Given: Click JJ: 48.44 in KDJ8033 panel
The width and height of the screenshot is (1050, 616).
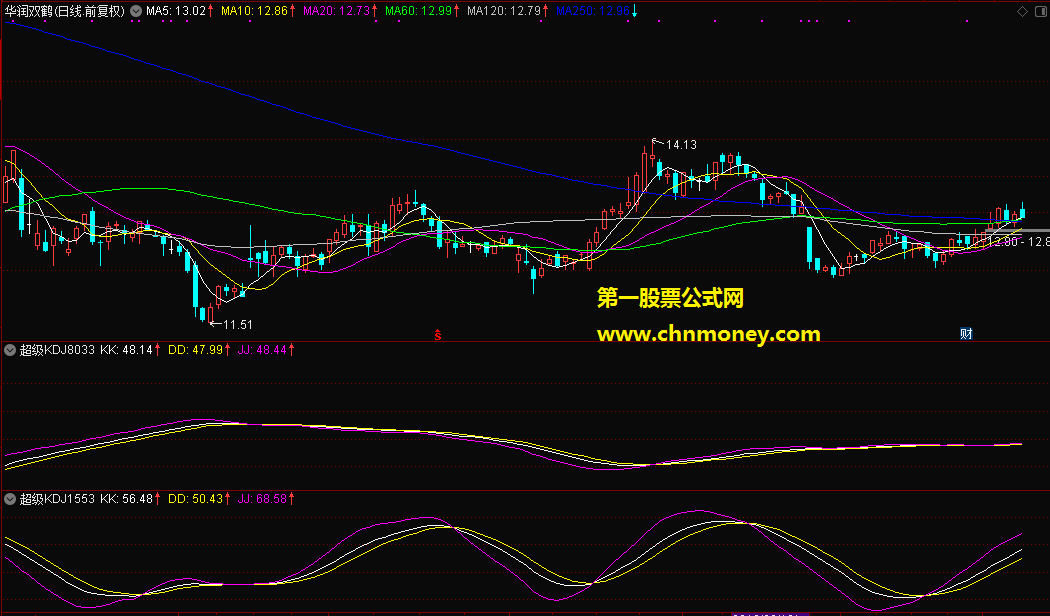Looking at the screenshot, I should (x=262, y=350).
